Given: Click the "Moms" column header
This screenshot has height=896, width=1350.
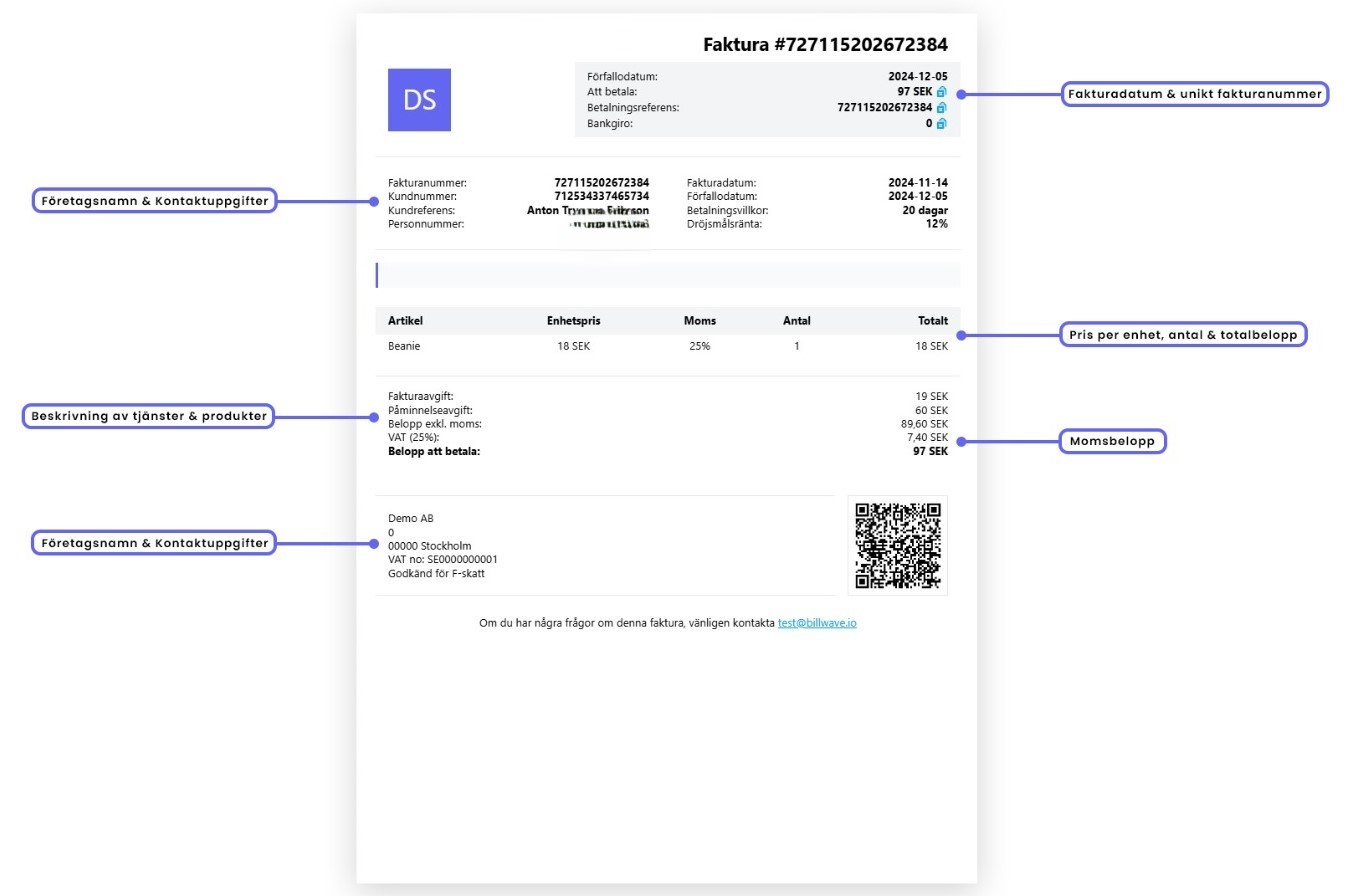Looking at the screenshot, I should coord(700,321).
